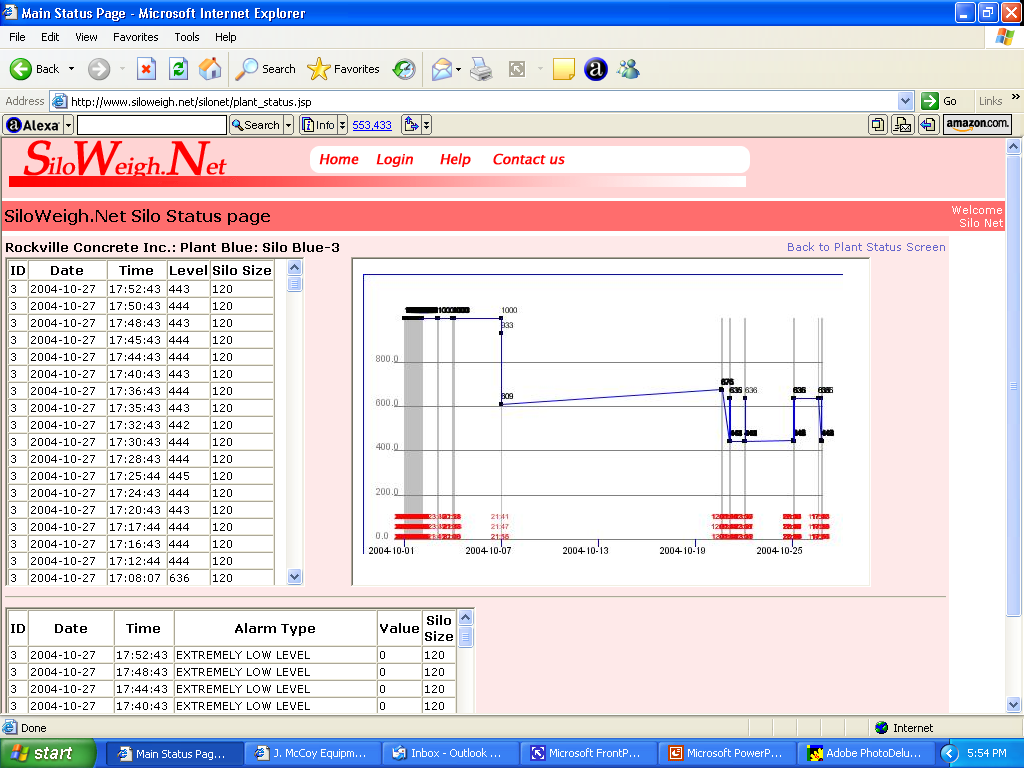Click the SiloWeigh.Net logo
Screen dimensions: 1024x768
click(x=124, y=160)
